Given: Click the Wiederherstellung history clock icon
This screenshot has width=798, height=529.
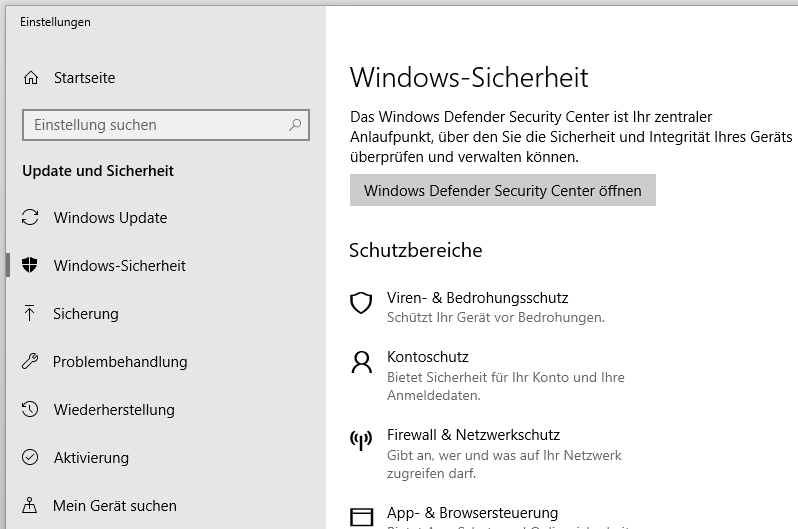Looking at the screenshot, I should click(30, 409).
